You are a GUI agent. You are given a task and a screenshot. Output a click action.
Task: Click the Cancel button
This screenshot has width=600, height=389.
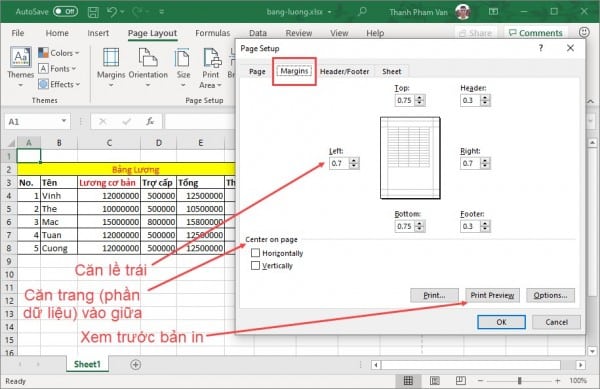coord(556,322)
